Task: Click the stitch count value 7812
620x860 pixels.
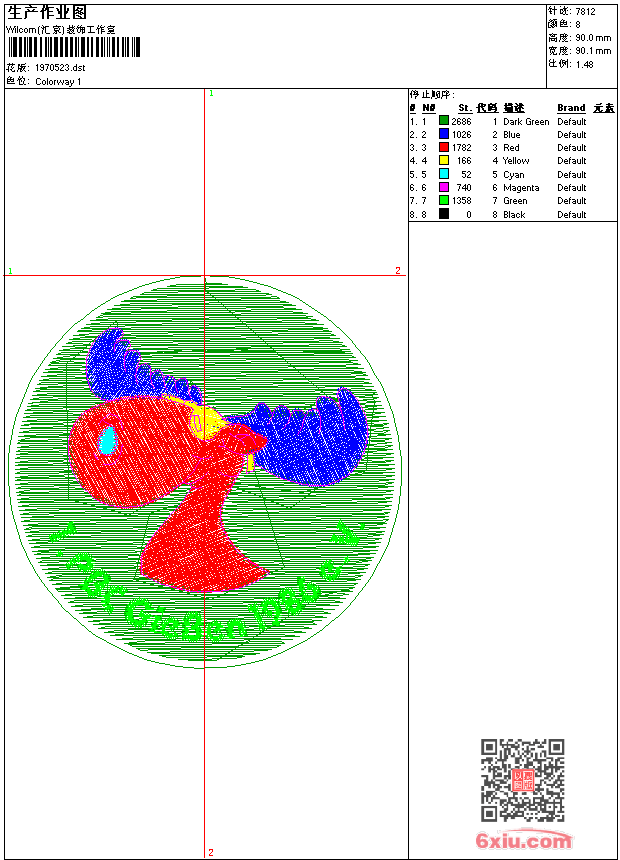Action: pyautogui.click(x=585, y=11)
